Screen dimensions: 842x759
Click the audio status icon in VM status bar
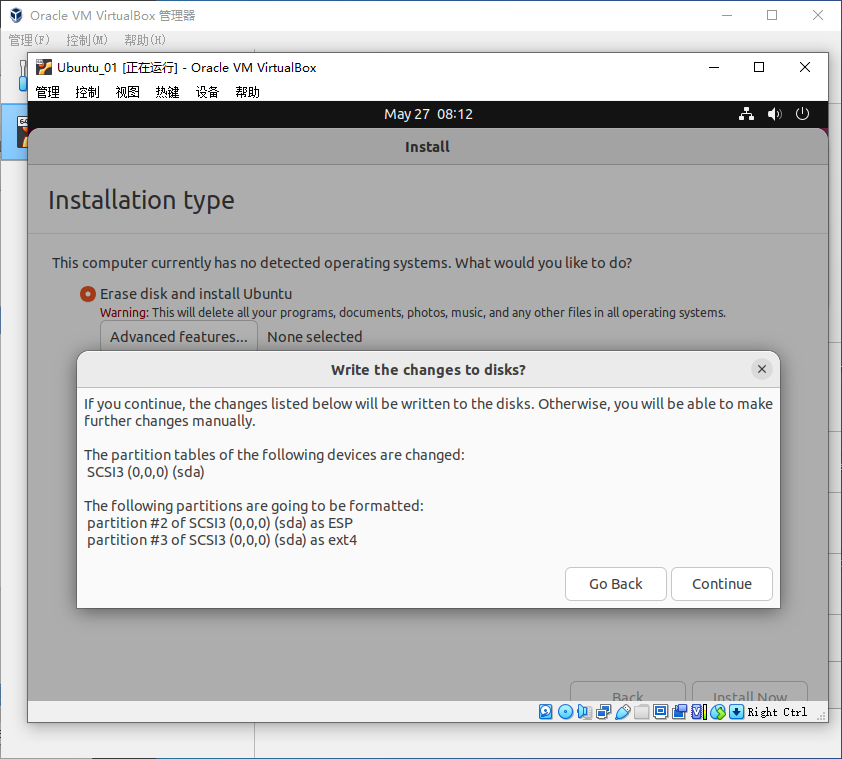[x=584, y=712]
